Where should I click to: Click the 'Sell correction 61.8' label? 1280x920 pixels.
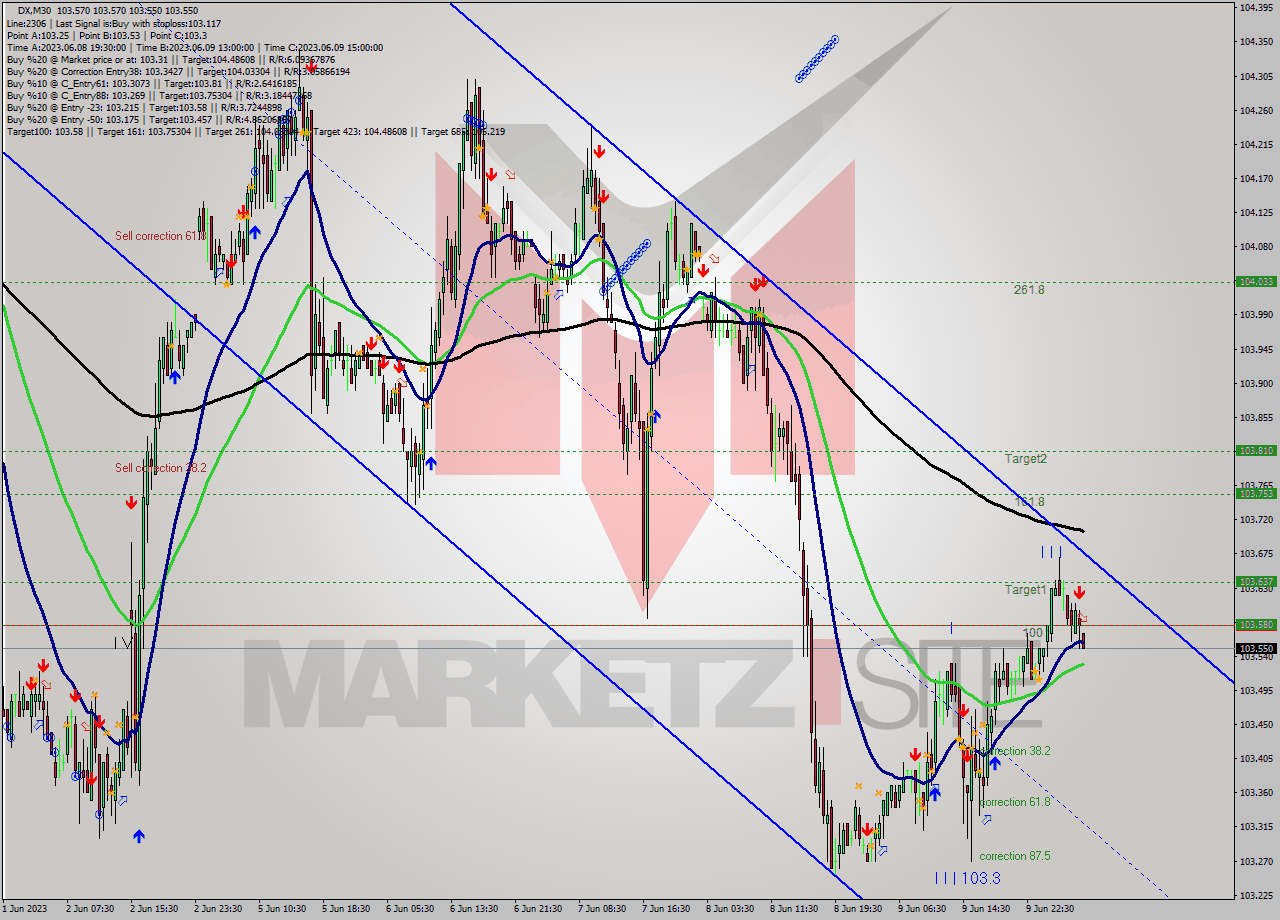tap(159, 236)
